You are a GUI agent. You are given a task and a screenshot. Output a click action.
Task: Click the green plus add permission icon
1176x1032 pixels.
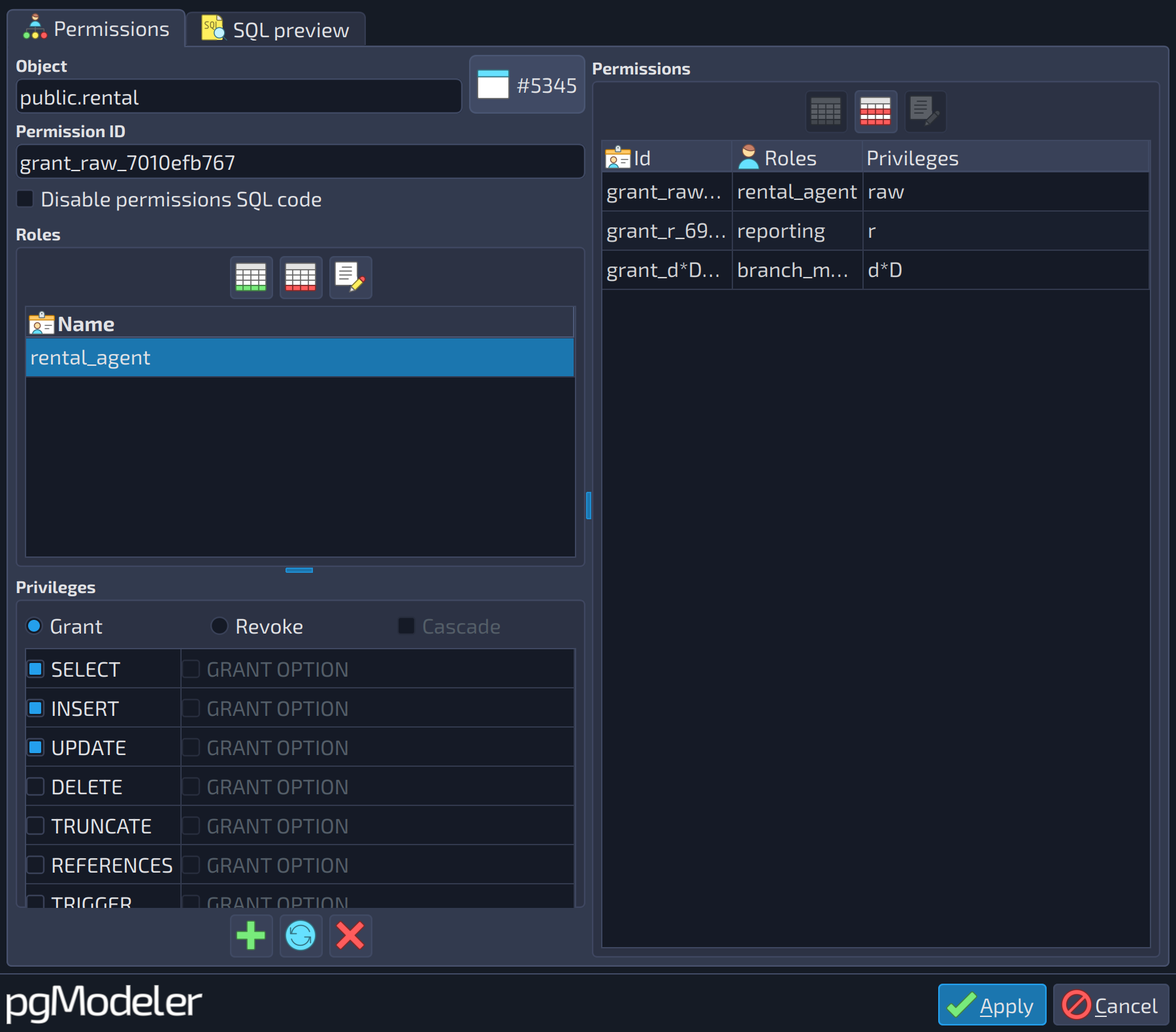coord(251,935)
